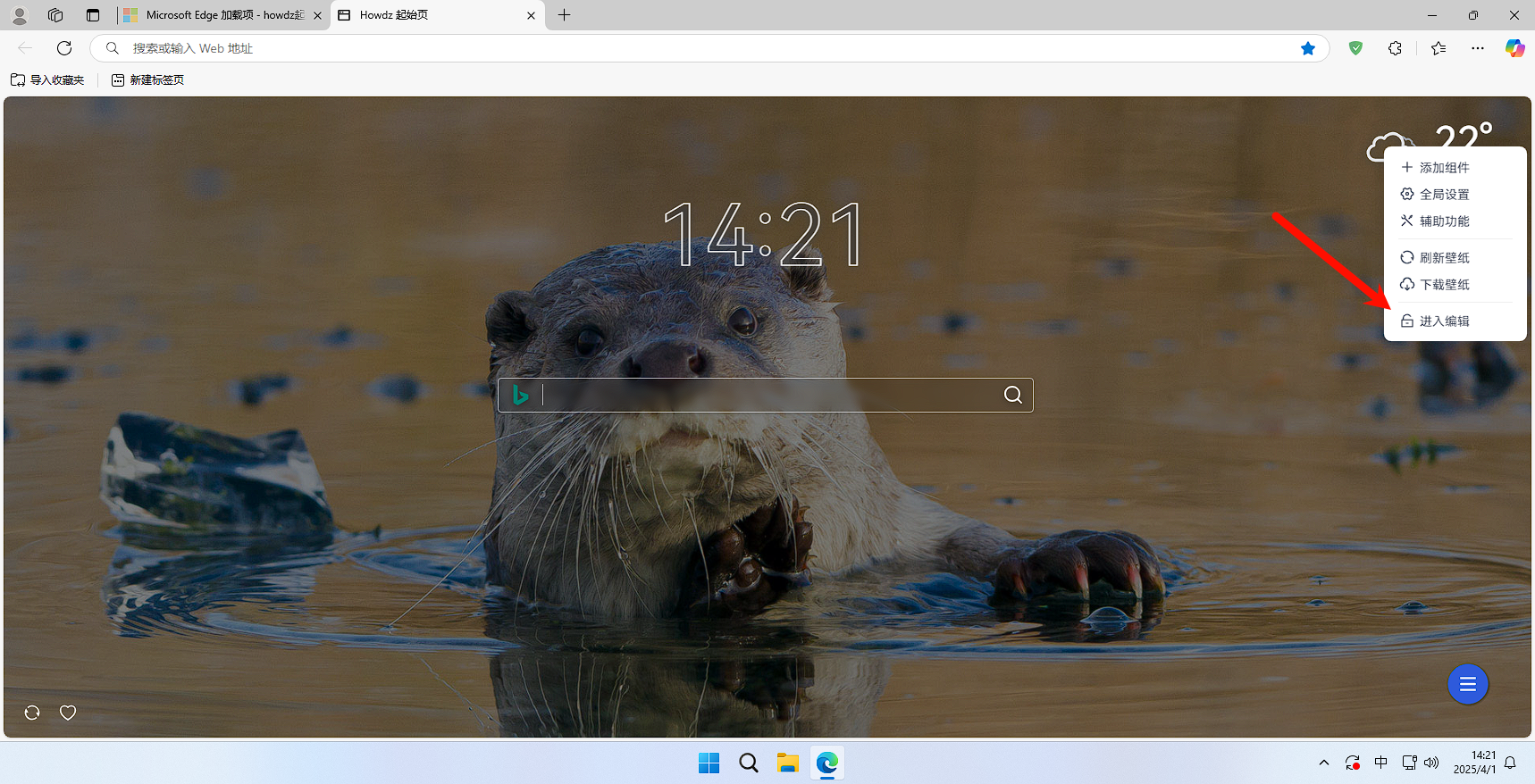Click the browser back arrow

pyautogui.click(x=25, y=48)
